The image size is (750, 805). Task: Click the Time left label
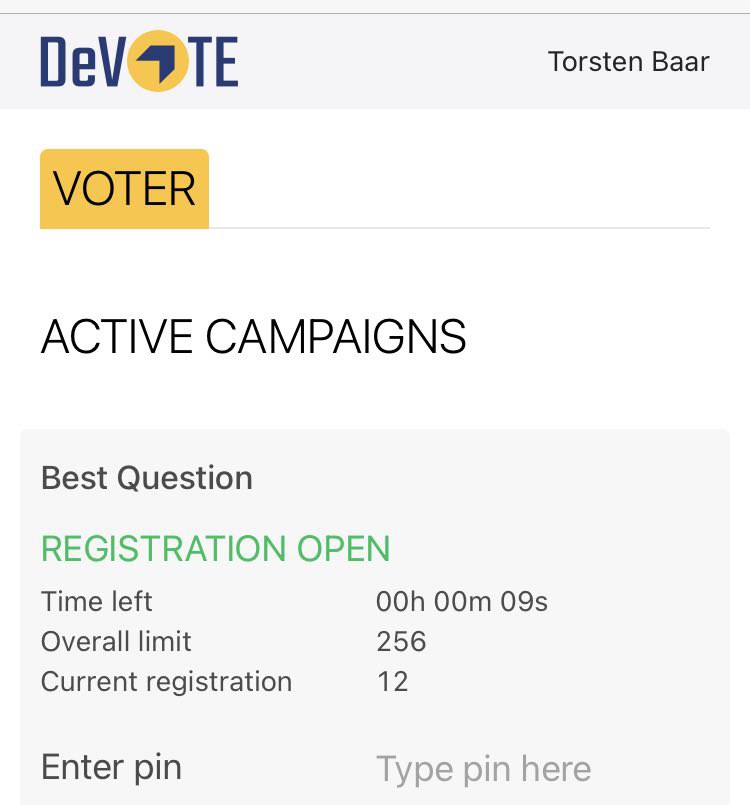pyautogui.click(x=97, y=601)
